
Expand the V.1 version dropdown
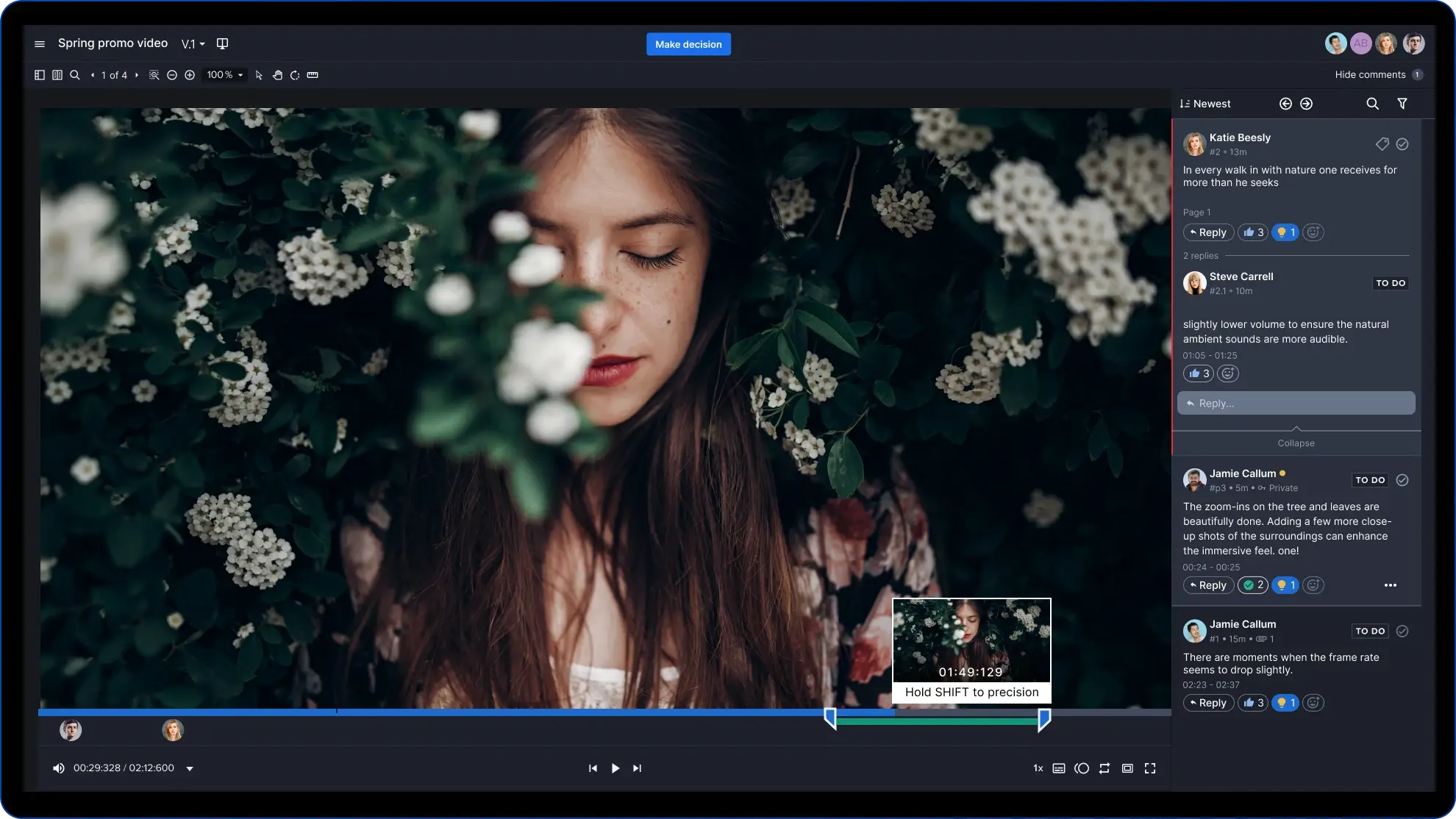(193, 43)
